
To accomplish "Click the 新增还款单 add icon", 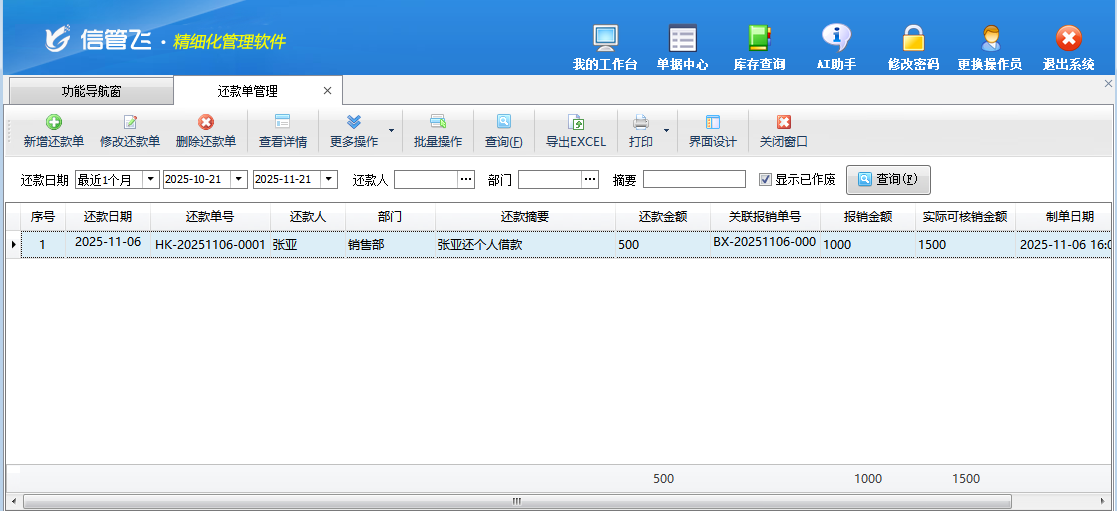I will point(54,122).
